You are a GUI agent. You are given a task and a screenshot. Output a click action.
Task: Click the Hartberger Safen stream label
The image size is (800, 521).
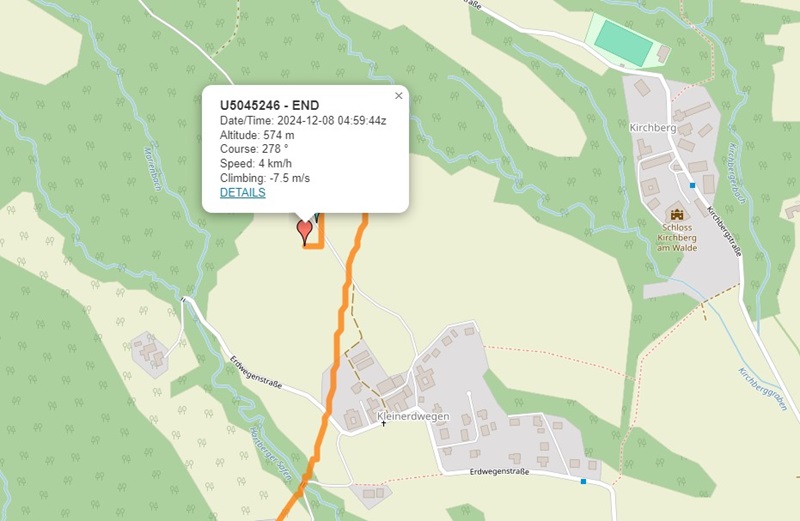click(271, 455)
